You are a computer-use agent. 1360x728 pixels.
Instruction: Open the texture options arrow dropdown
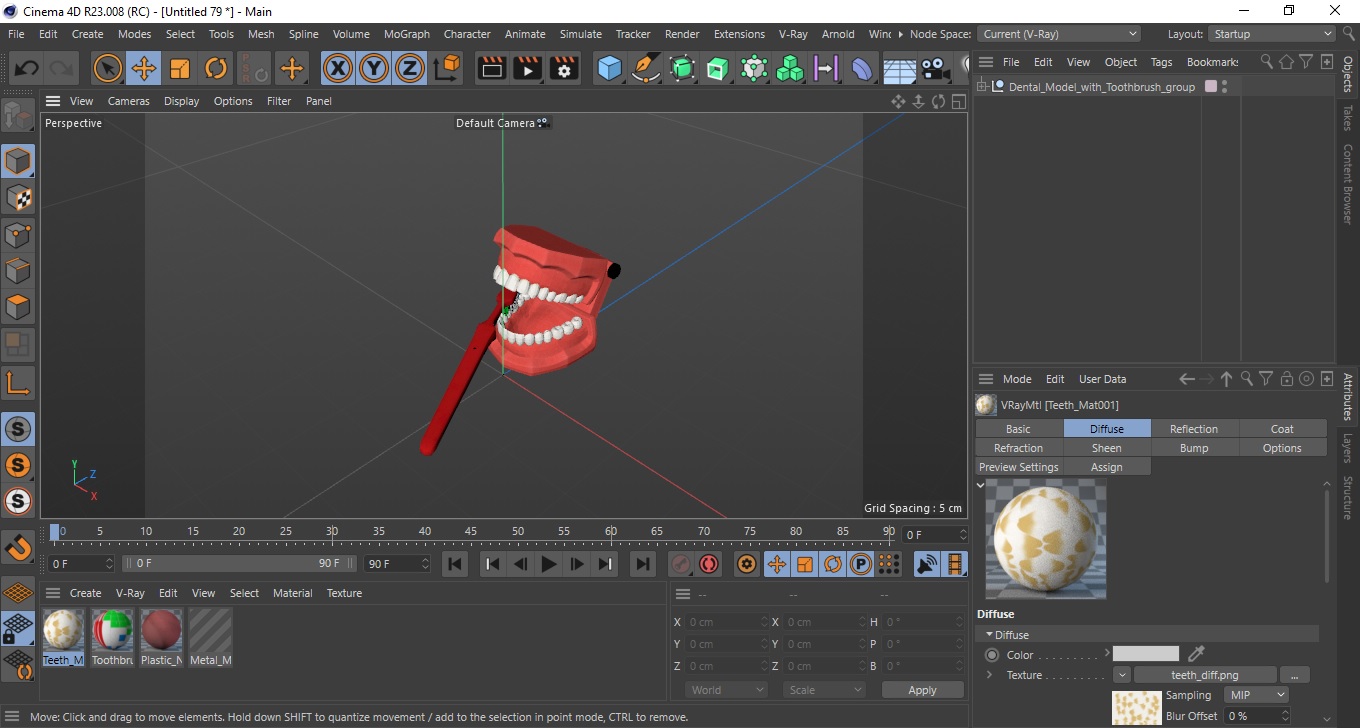click(1122, 675)
